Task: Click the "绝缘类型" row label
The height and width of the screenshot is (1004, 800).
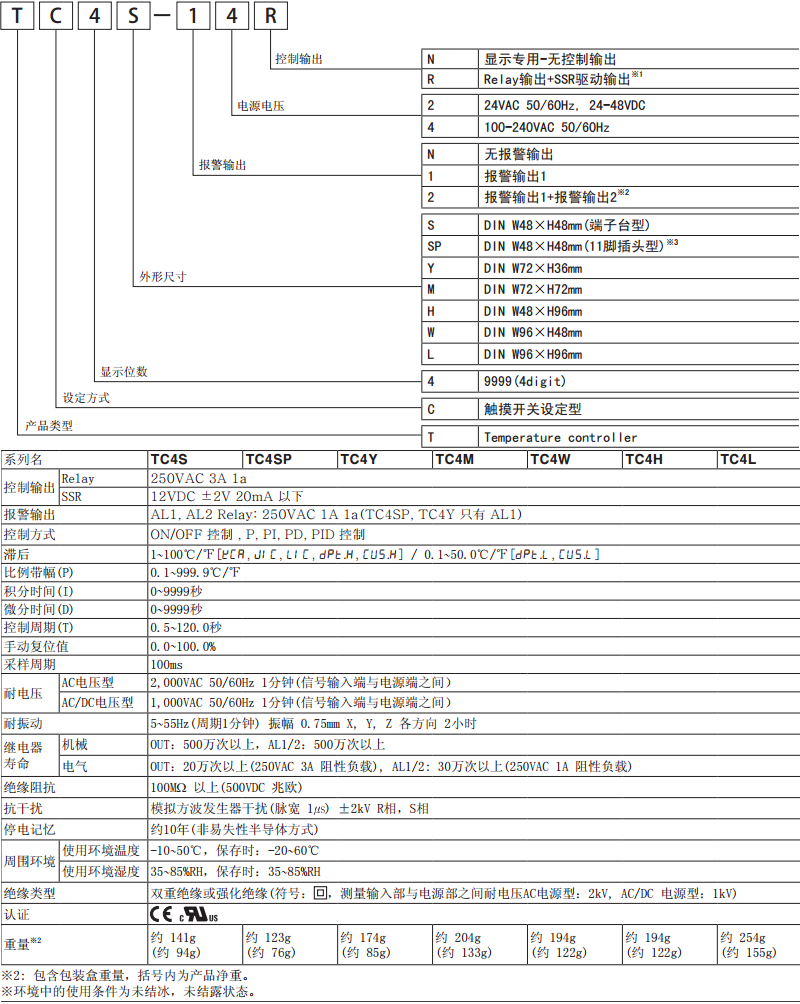Action: [x=29, y=893]
